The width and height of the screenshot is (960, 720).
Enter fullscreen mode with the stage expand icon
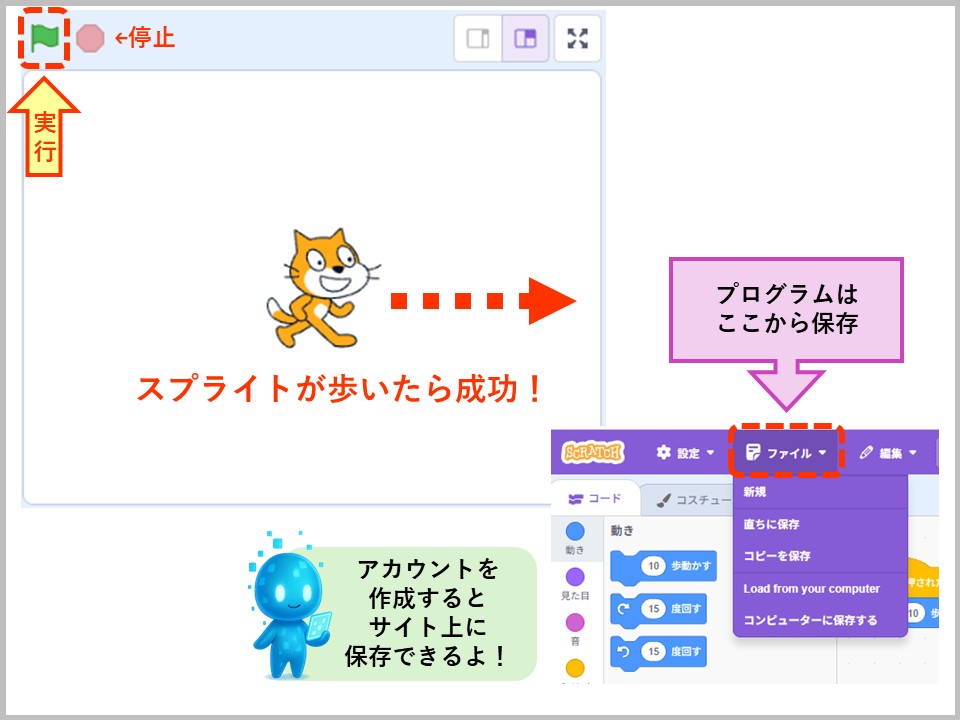pyautogui.click(x=576, y=39)
